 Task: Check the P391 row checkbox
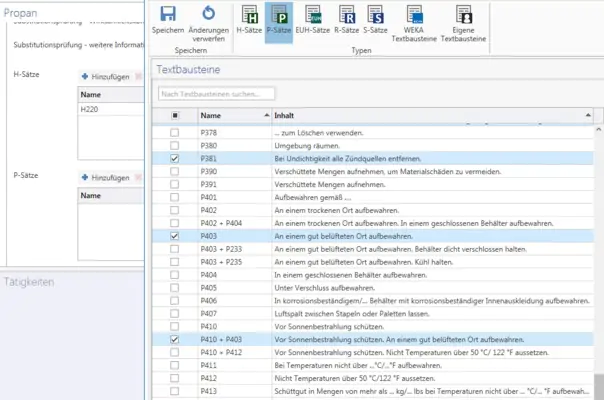tap(174, 184)
